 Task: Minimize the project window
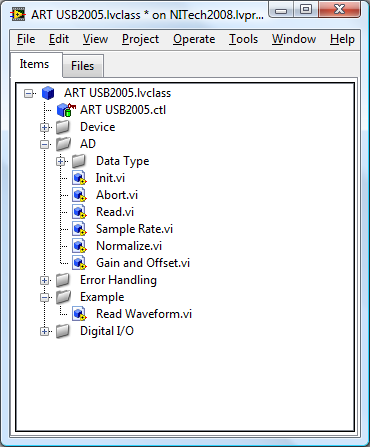click(x=281, y=10)
